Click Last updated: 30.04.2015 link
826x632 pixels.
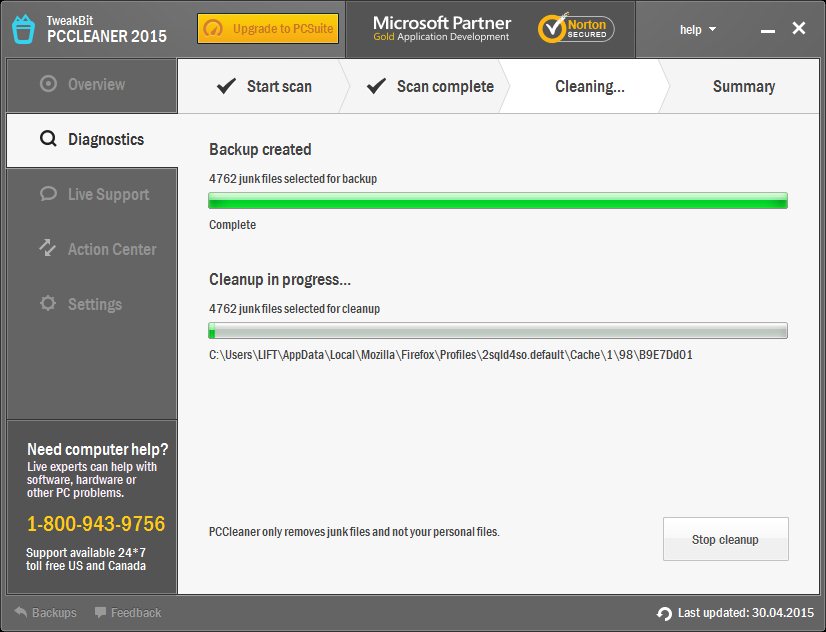click(x=735, y=613)
